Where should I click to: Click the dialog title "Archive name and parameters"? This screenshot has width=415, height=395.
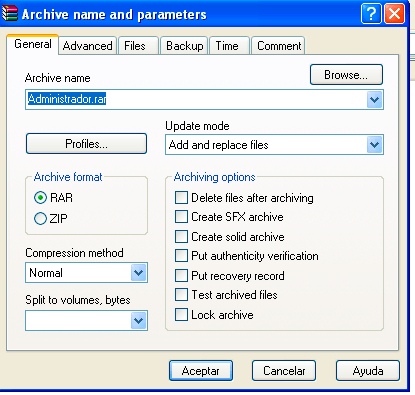coord(114,15)
